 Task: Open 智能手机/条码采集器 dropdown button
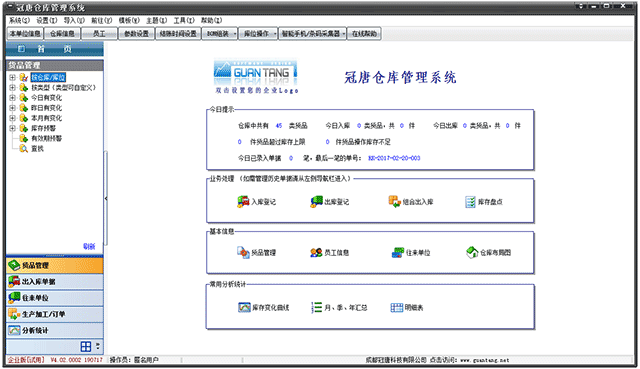pos(313,33)
